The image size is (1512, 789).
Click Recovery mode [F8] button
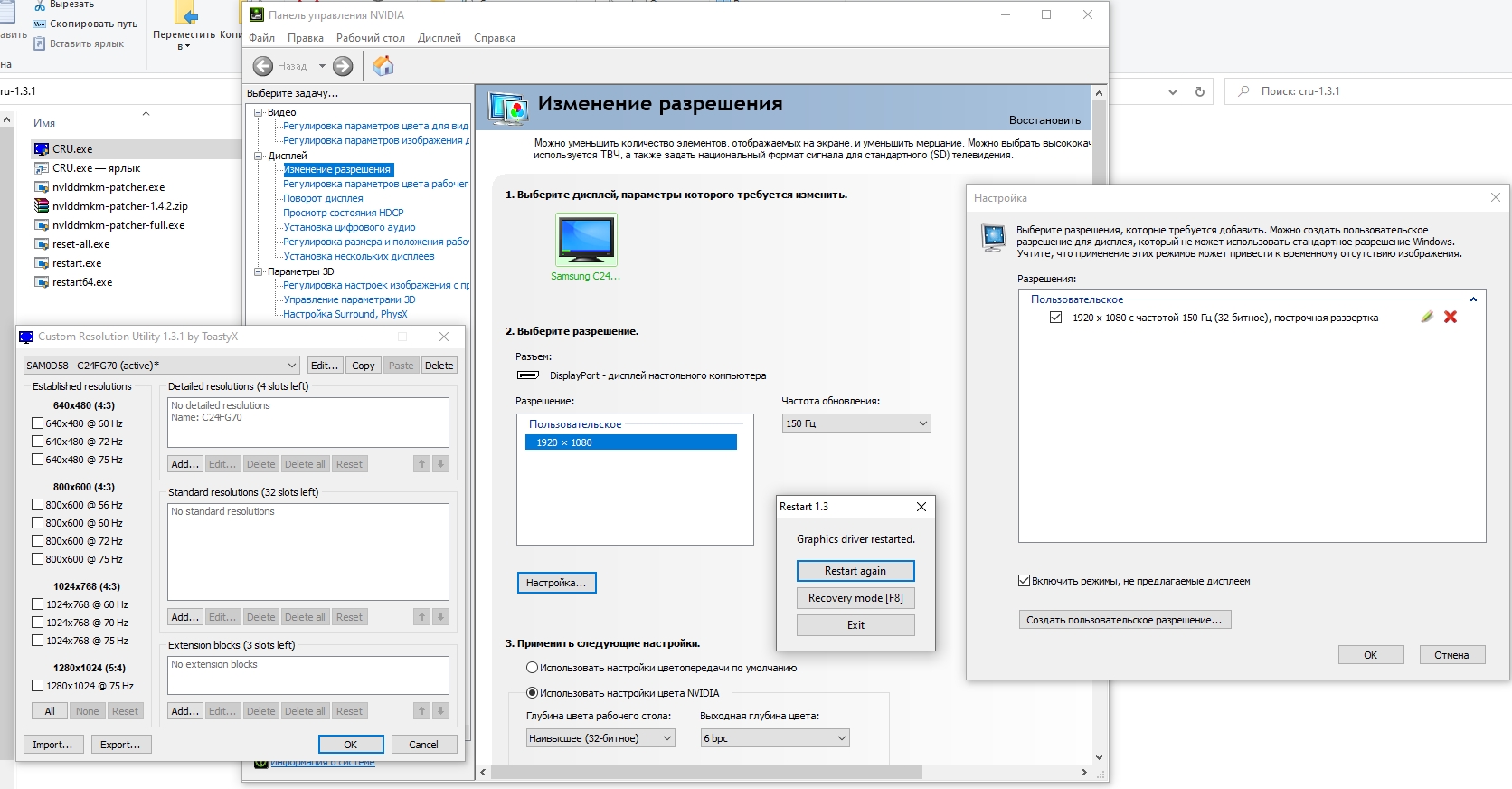(x=855, y=598)
